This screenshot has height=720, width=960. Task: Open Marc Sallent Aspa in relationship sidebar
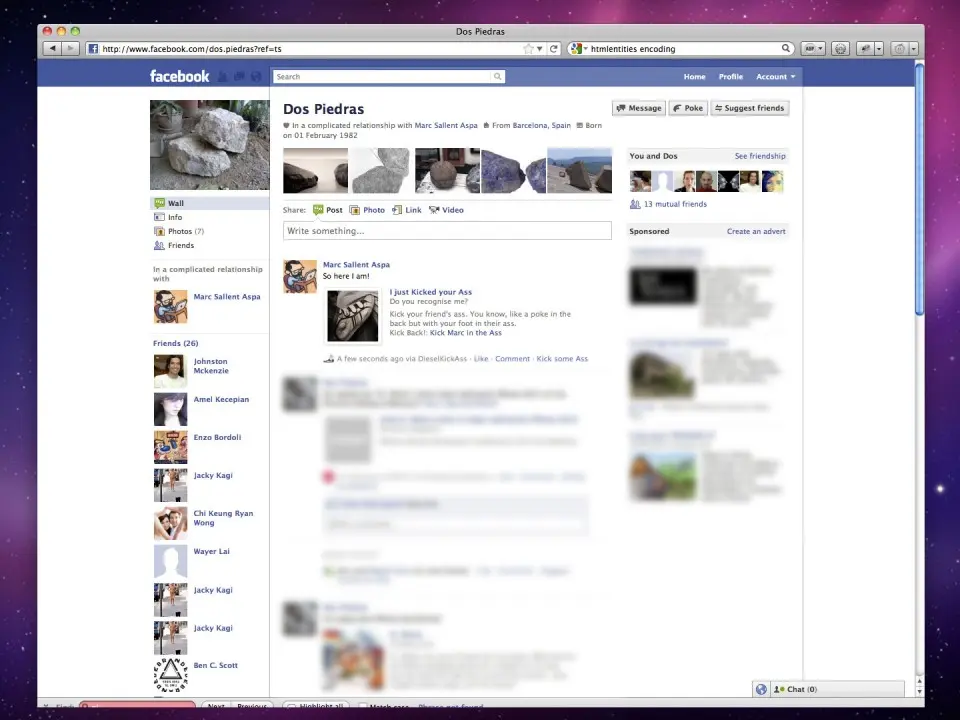227,297
